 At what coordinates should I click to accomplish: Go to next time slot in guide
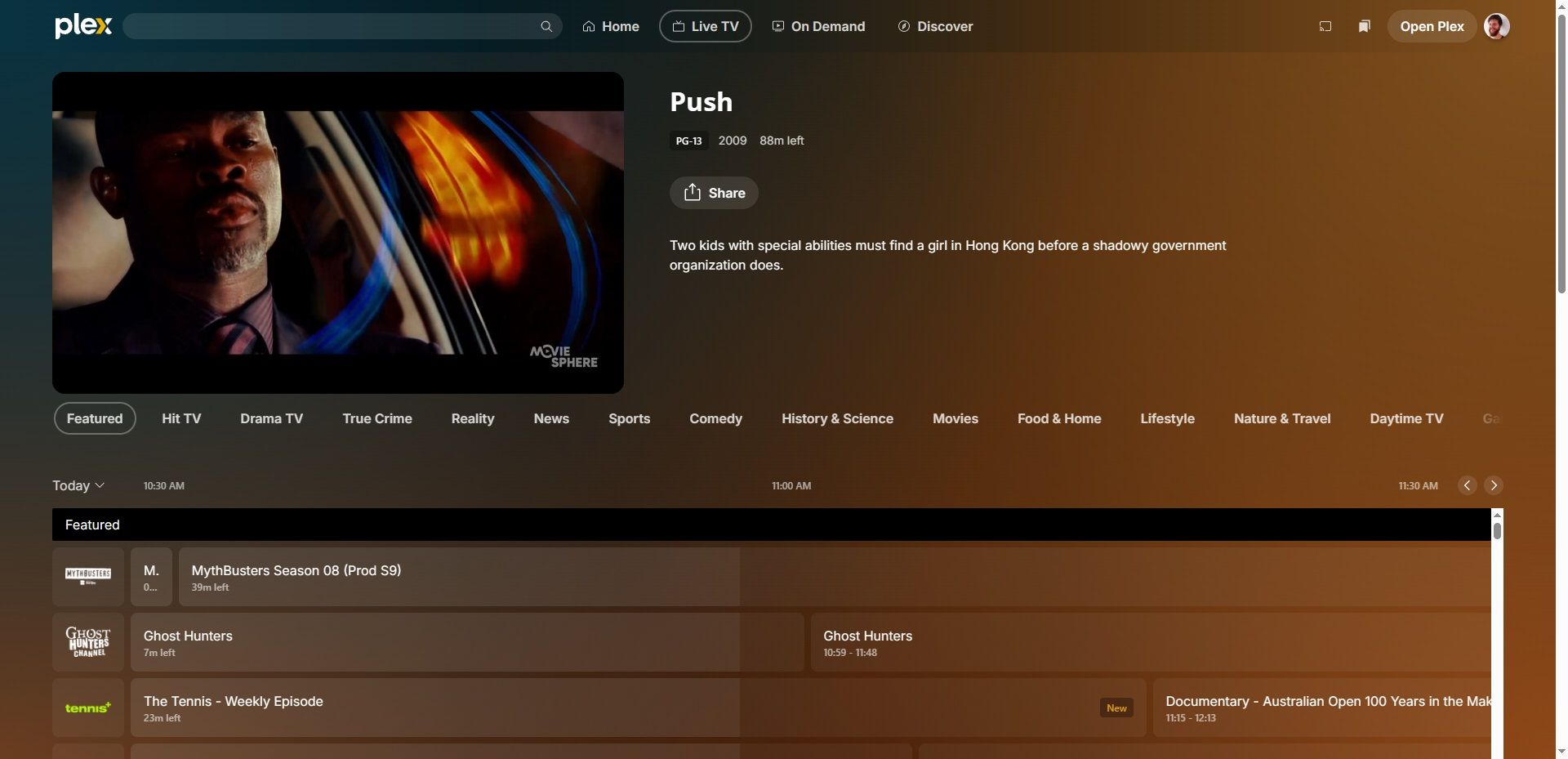1494,485
